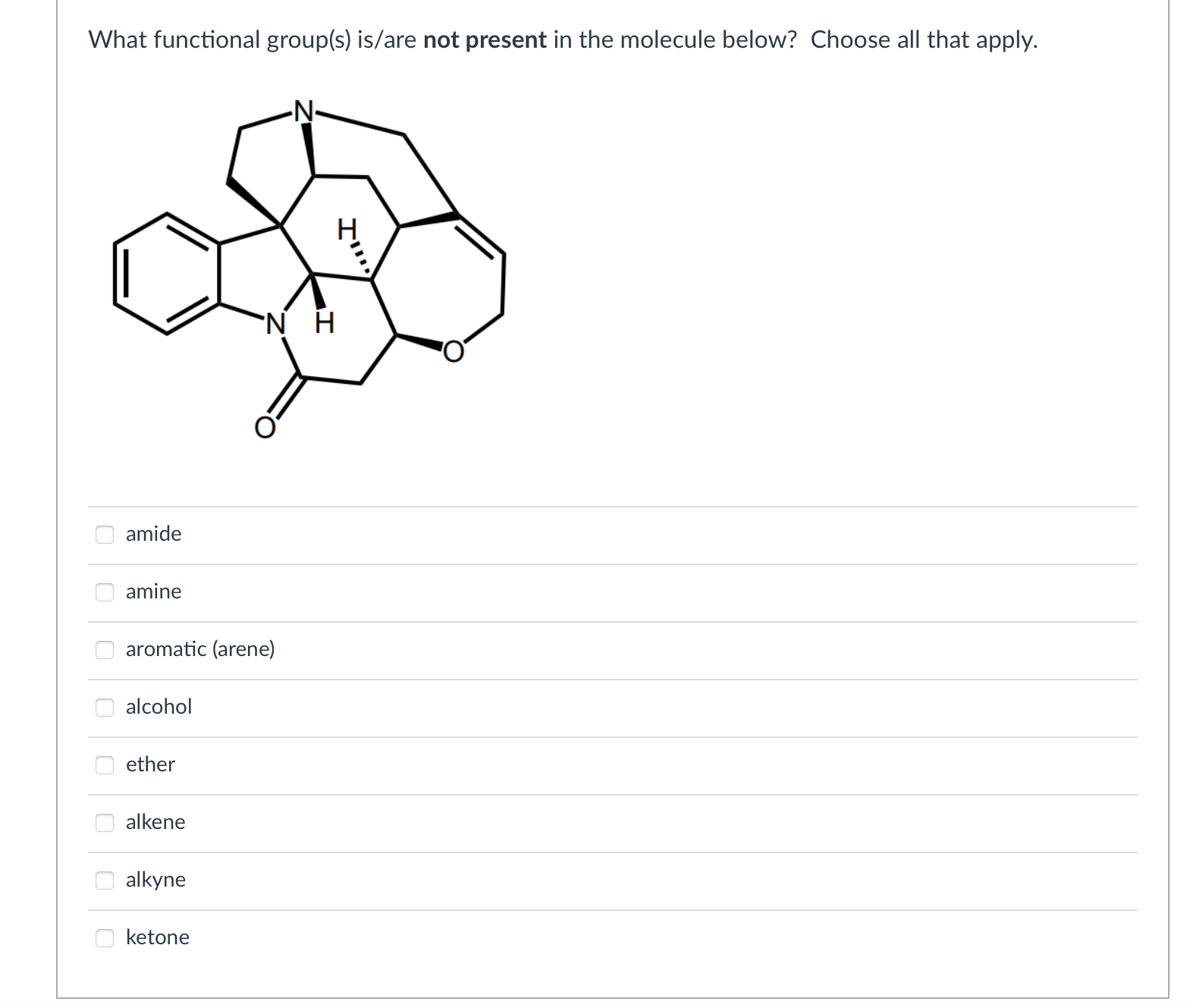Select the amide answer label
The height and width of the screenshot is (1008, 1190).
[x=153, y=535]
